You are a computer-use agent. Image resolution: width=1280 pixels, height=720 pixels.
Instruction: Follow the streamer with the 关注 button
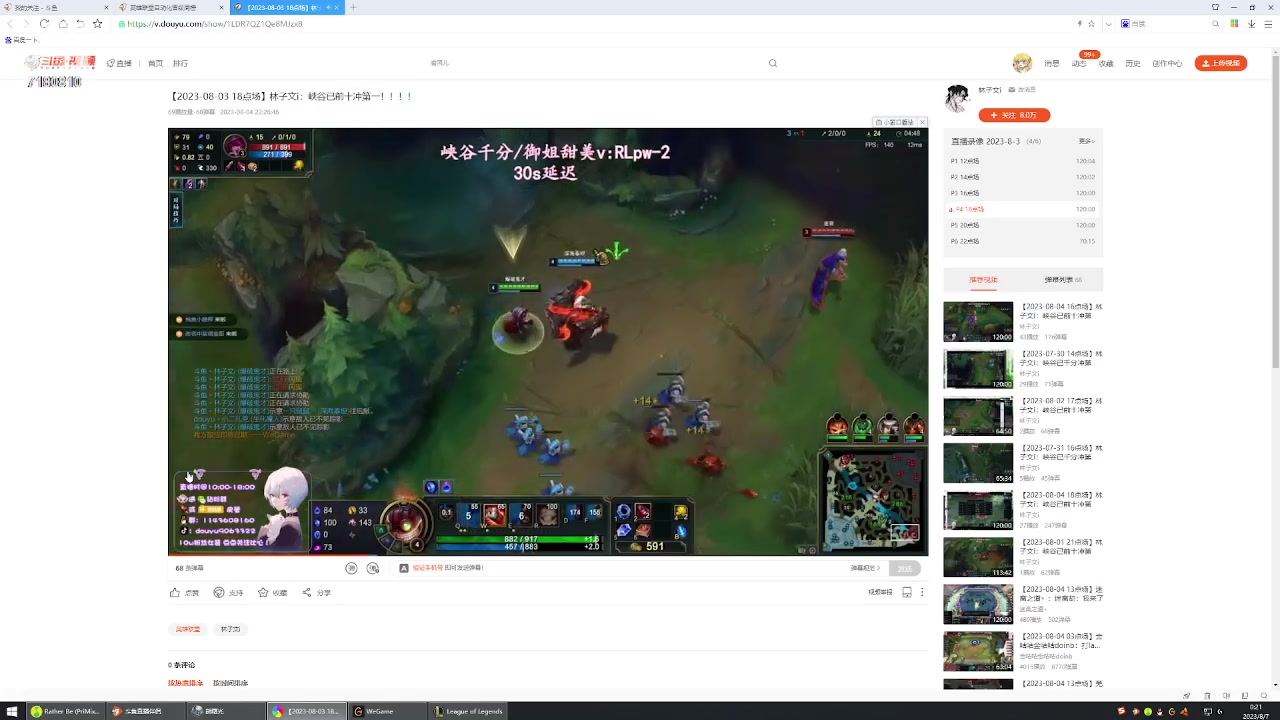(1014, 115)
